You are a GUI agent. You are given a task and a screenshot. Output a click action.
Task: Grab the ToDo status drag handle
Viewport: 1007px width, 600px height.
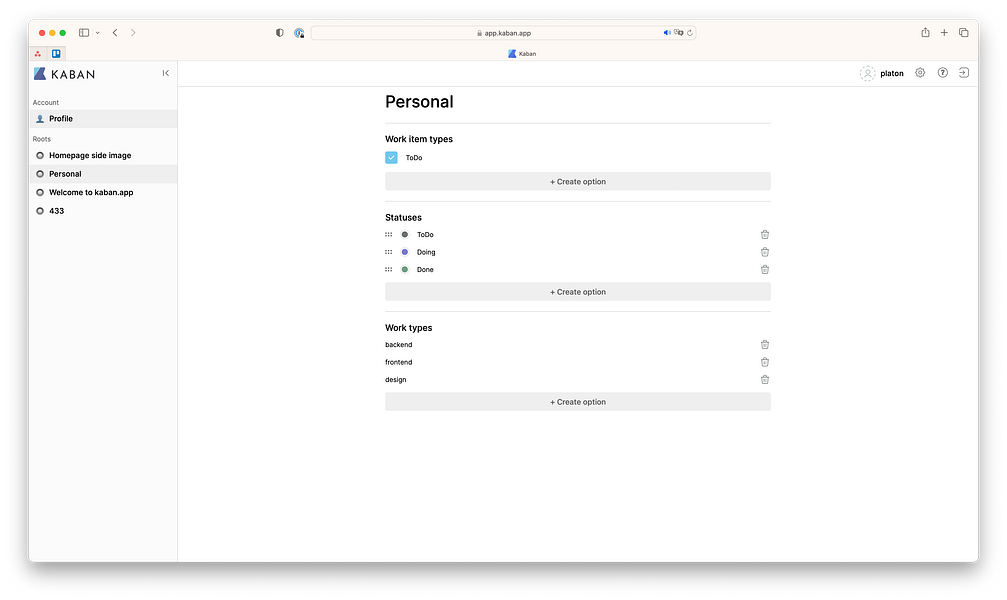click(389, 234)
